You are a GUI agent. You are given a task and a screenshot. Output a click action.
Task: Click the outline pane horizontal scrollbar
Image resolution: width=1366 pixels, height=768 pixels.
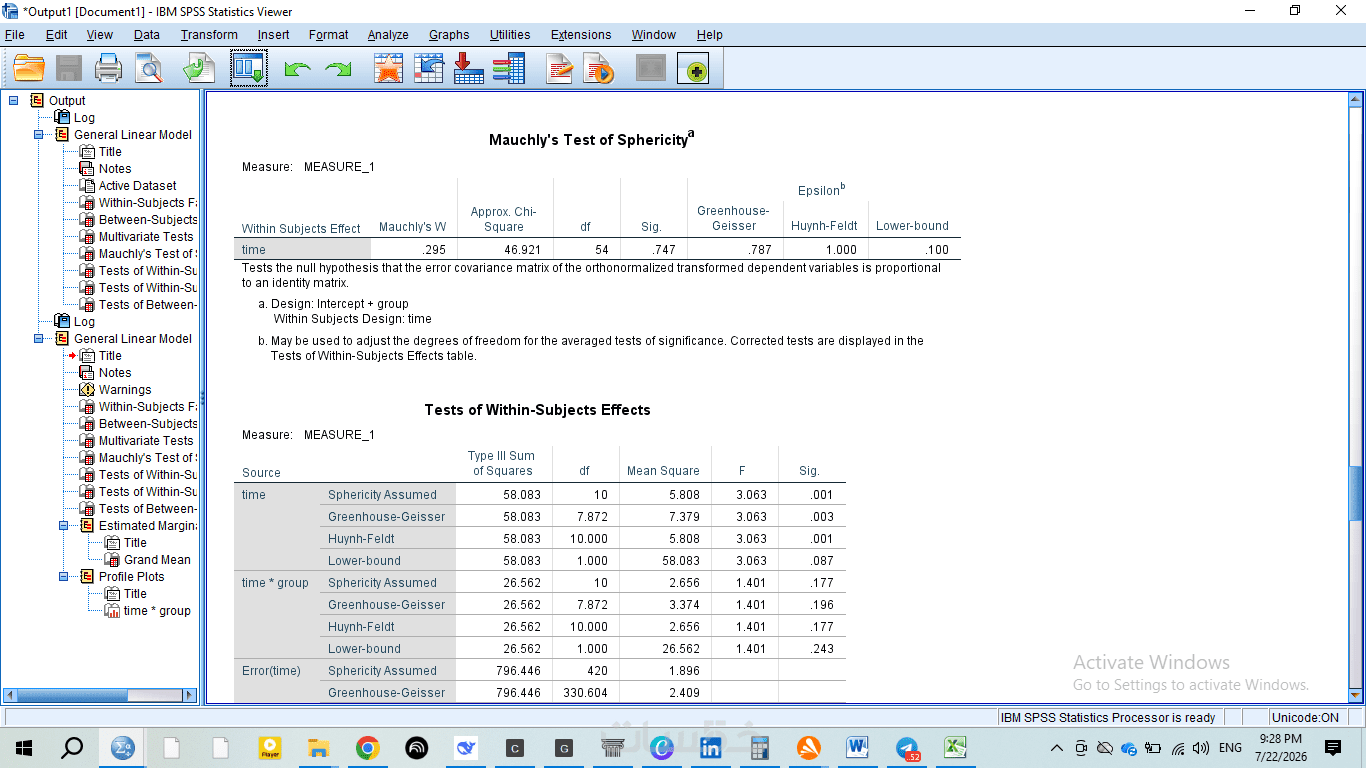(100, 694)
